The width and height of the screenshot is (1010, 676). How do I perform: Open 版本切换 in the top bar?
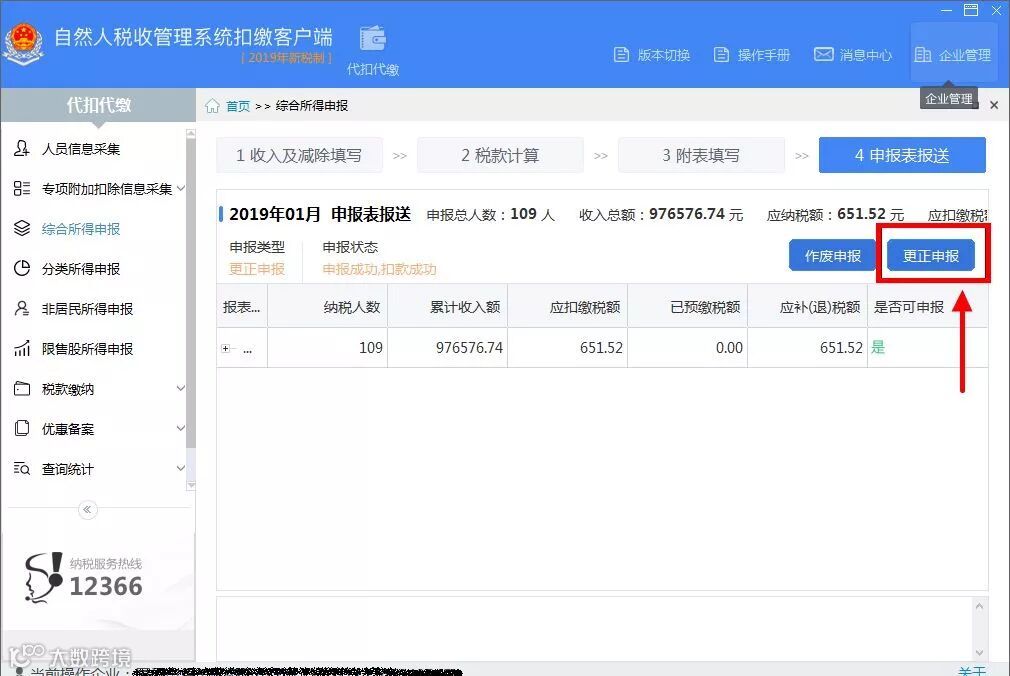pyautogui.click(x=651, y=55)
